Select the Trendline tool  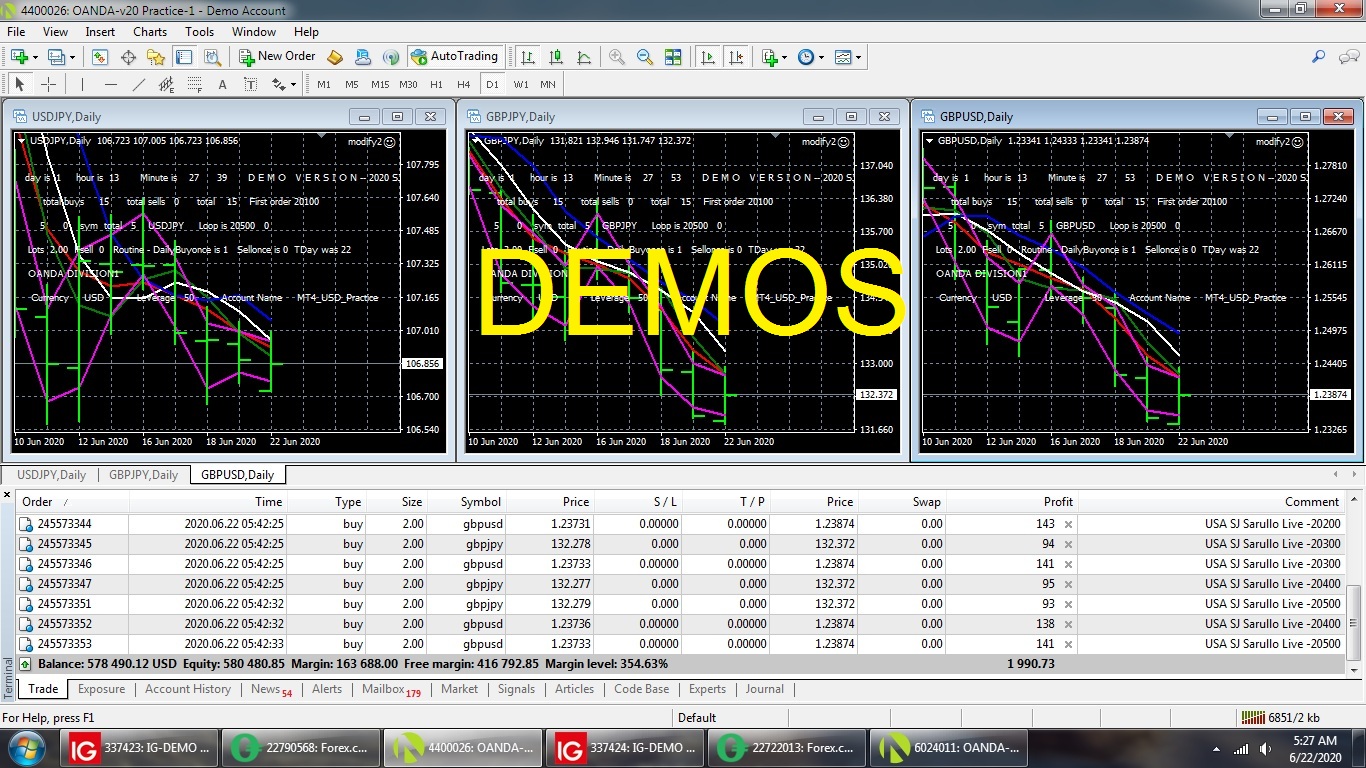(x=138, y=85)
